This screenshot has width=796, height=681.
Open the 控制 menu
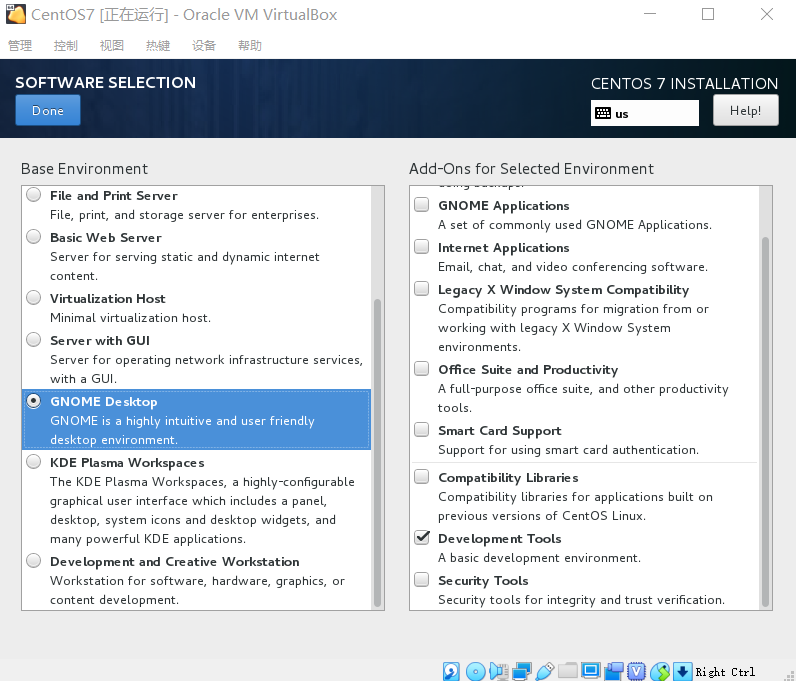(x=65, y=46)
